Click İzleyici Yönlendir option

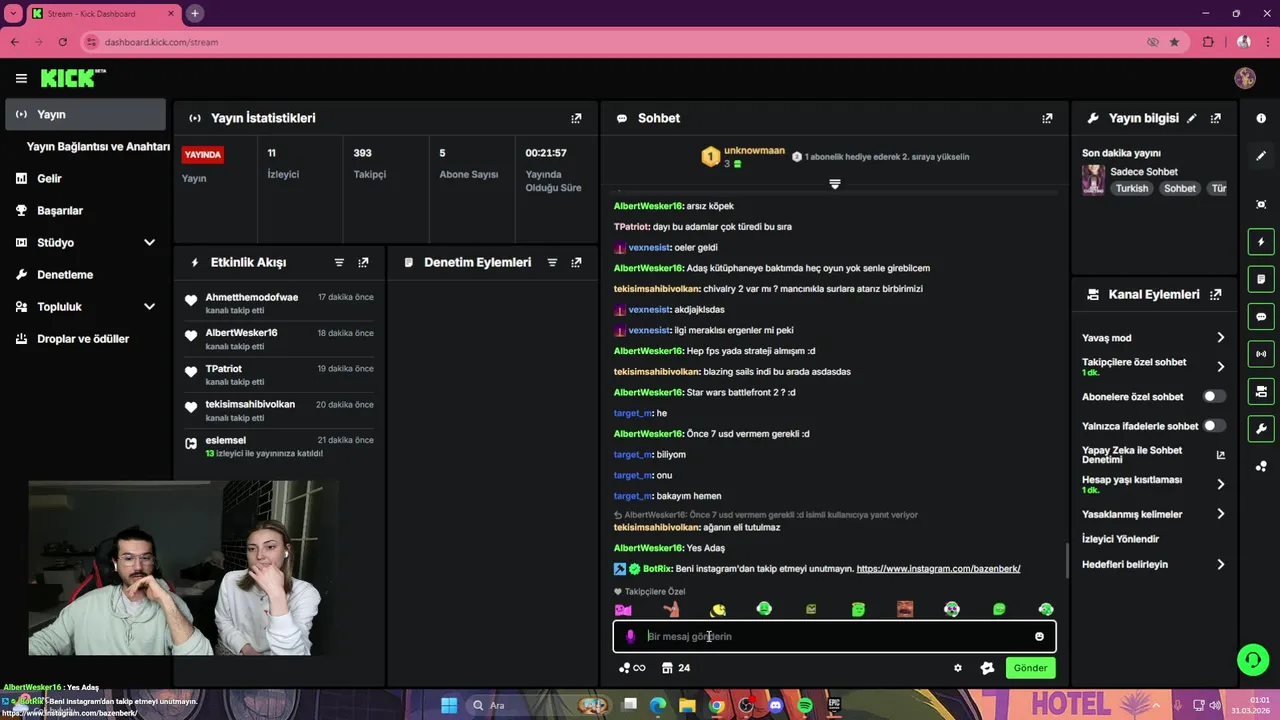tap(1120, 539)
